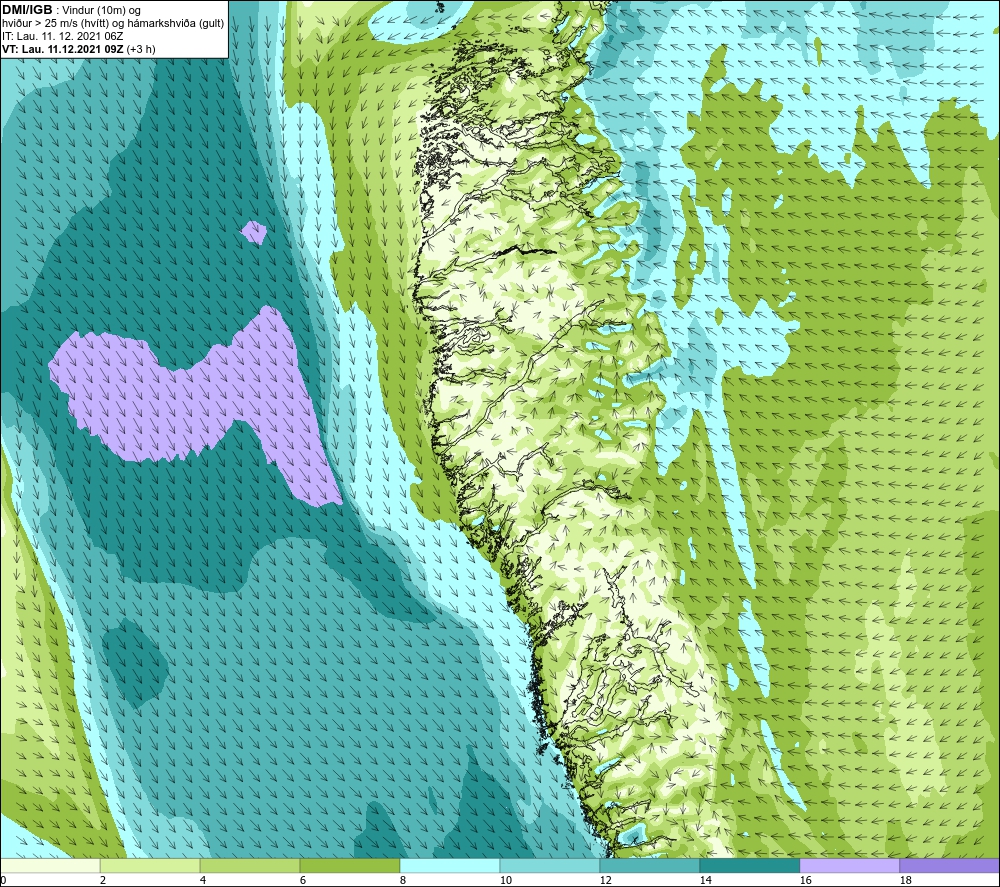The height and width of the screenshot is (887, 1000).
Task: Click the 8–10 m/s light cyan legend swatch
Action: point(450,865)
